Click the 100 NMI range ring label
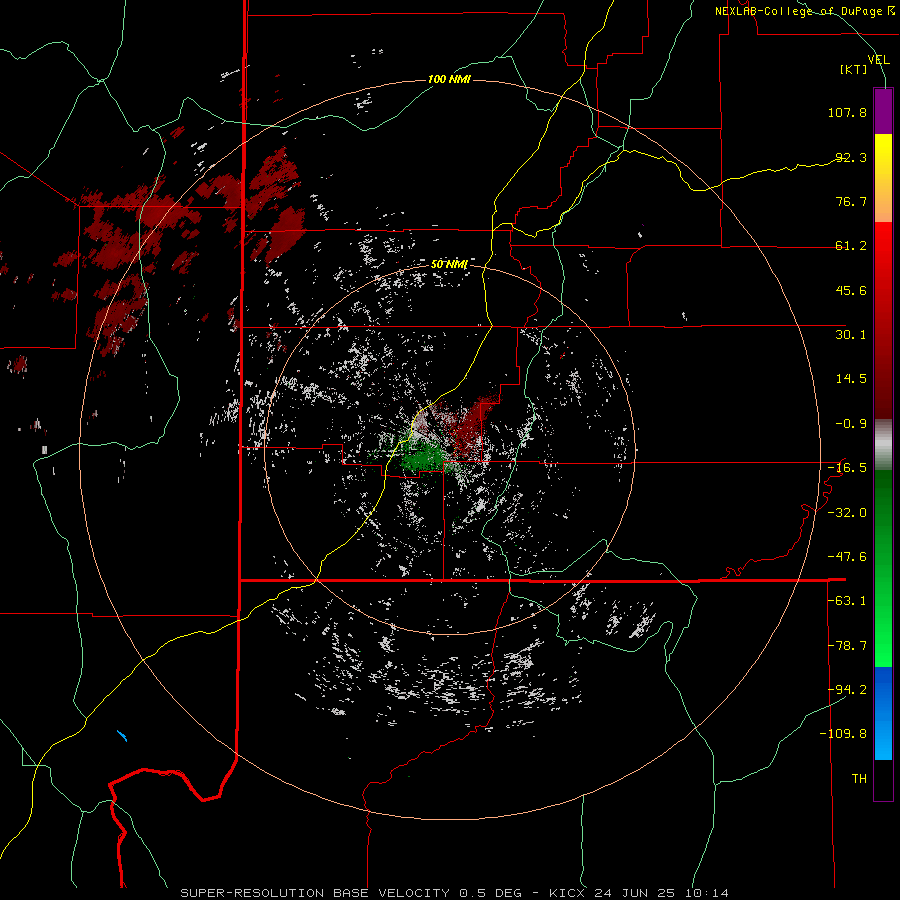The width and height of the screenshot is (900, 900). point(449,79)
